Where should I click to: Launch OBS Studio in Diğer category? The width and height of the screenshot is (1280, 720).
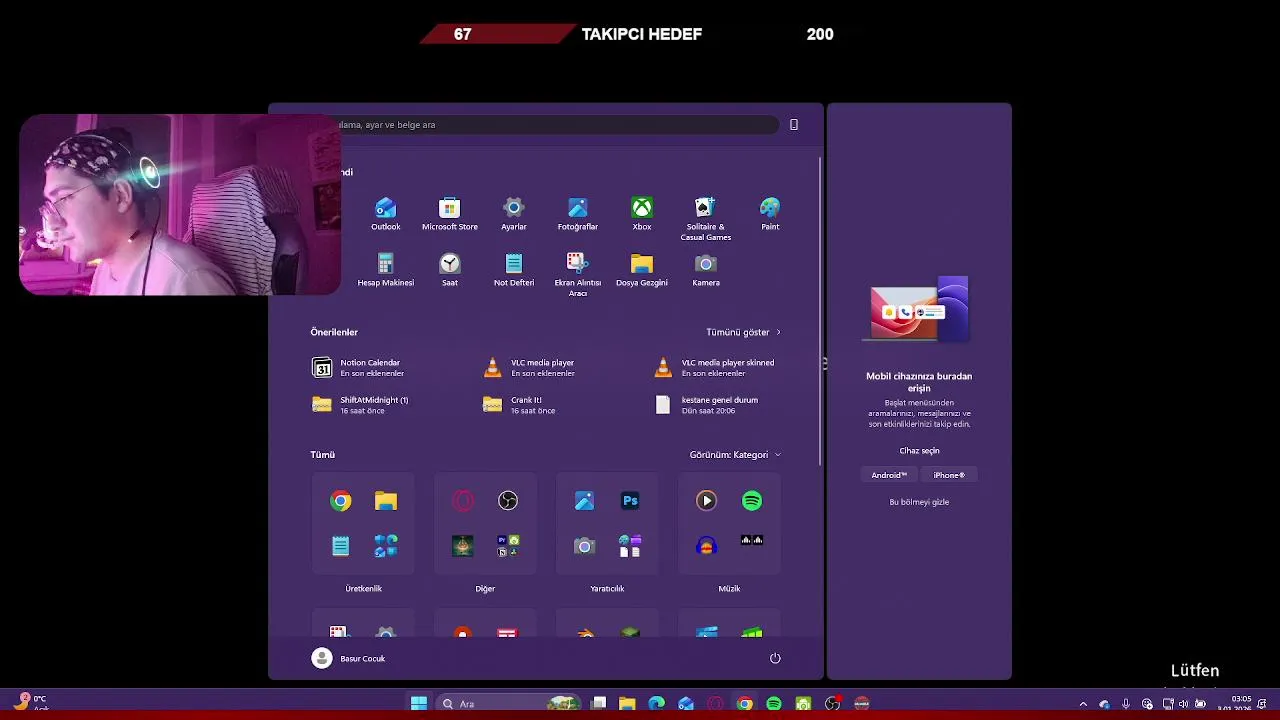(508, 501)
